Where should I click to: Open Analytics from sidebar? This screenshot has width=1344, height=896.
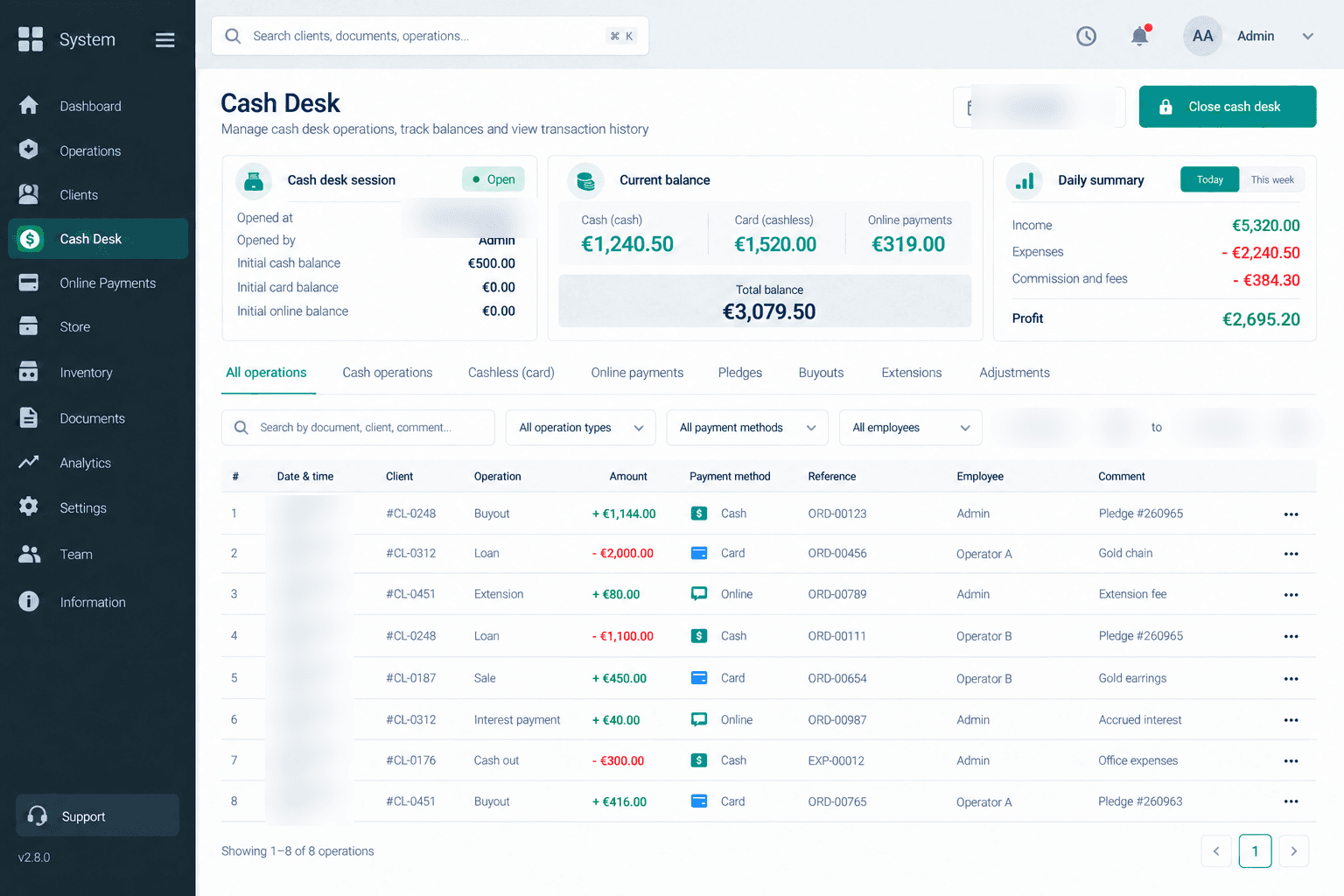[x=98, y=463]
